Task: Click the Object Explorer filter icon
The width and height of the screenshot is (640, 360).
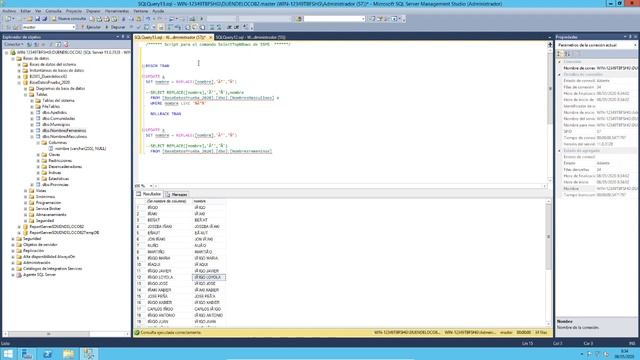Action: [51, 44]
